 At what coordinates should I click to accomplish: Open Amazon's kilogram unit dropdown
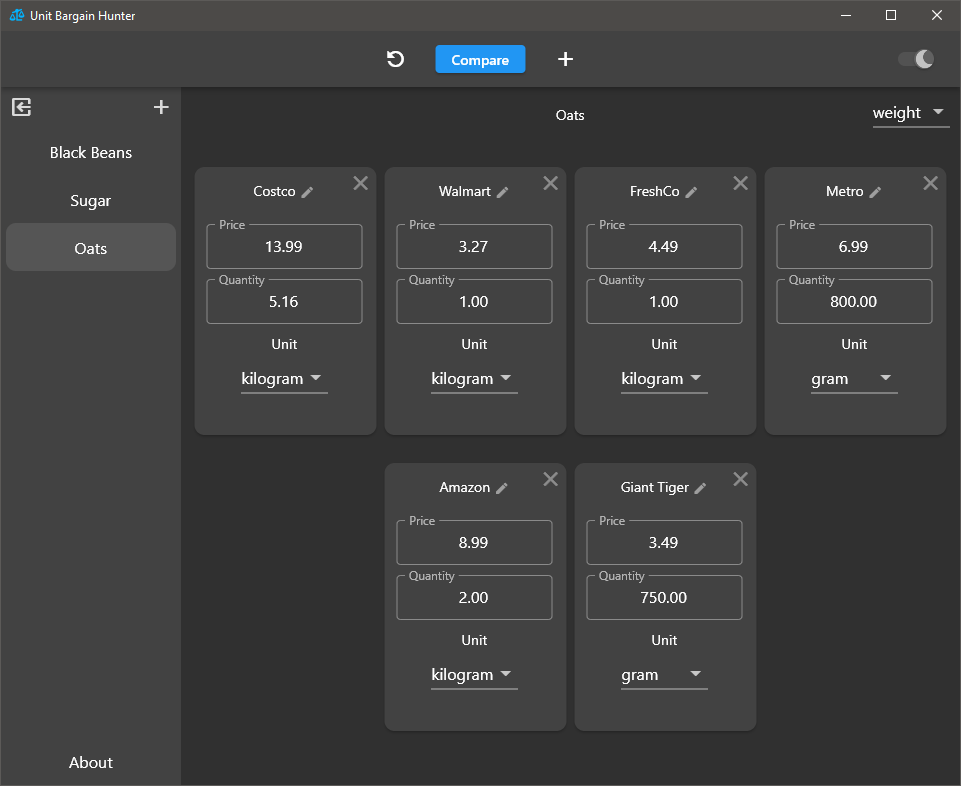click(x=474, y=675)
